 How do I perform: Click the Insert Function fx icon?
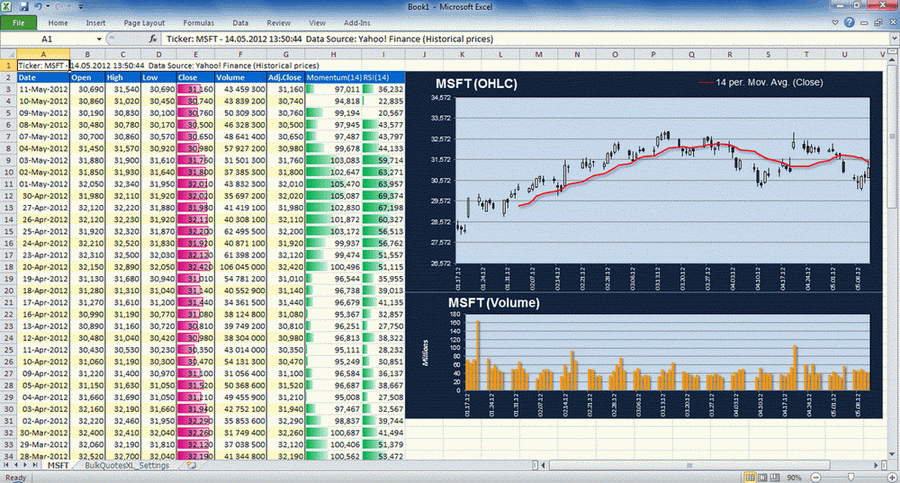(153, 38)
